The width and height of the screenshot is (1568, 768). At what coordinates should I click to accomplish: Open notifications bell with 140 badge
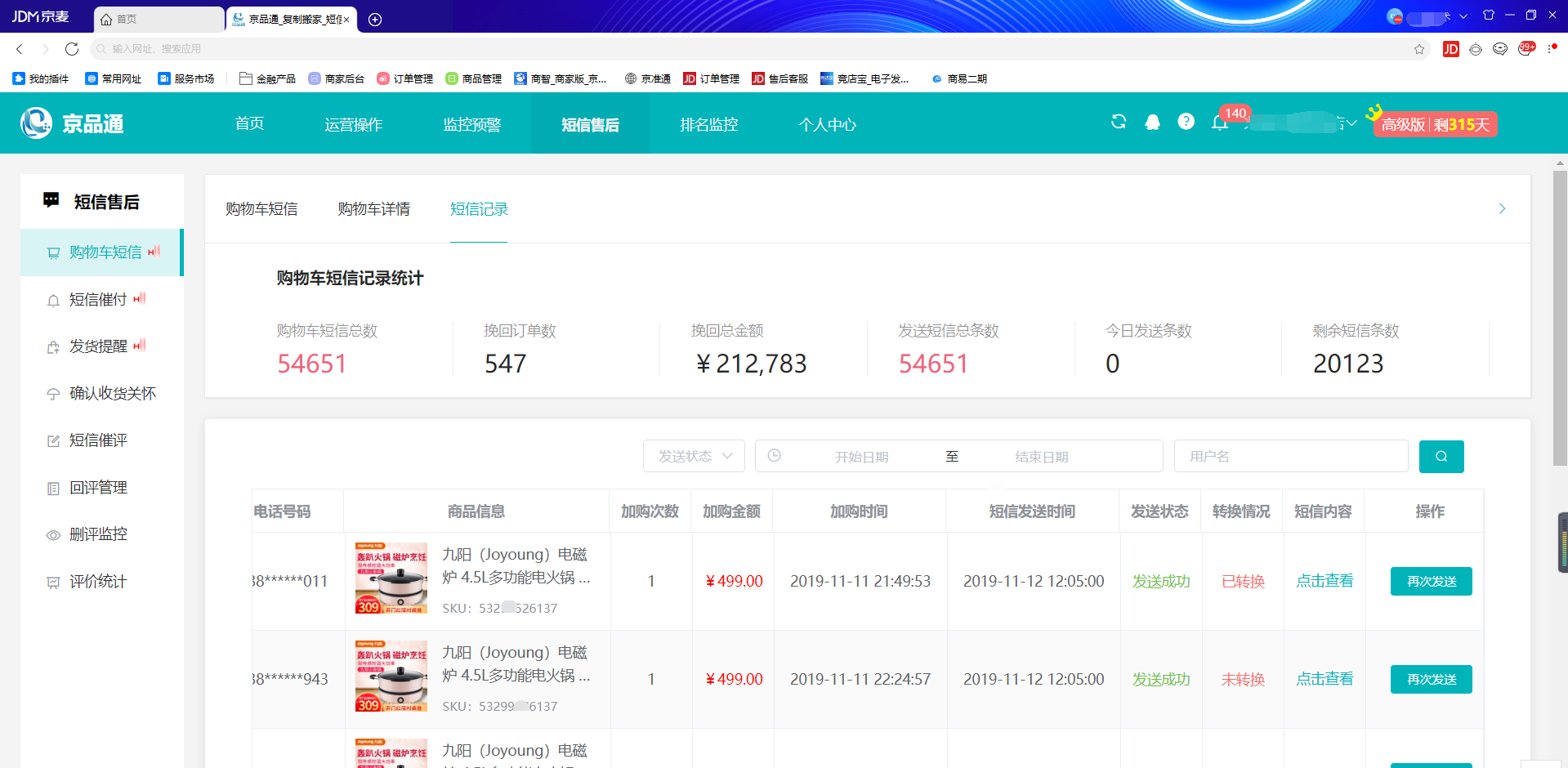(x=1220, y=123)
